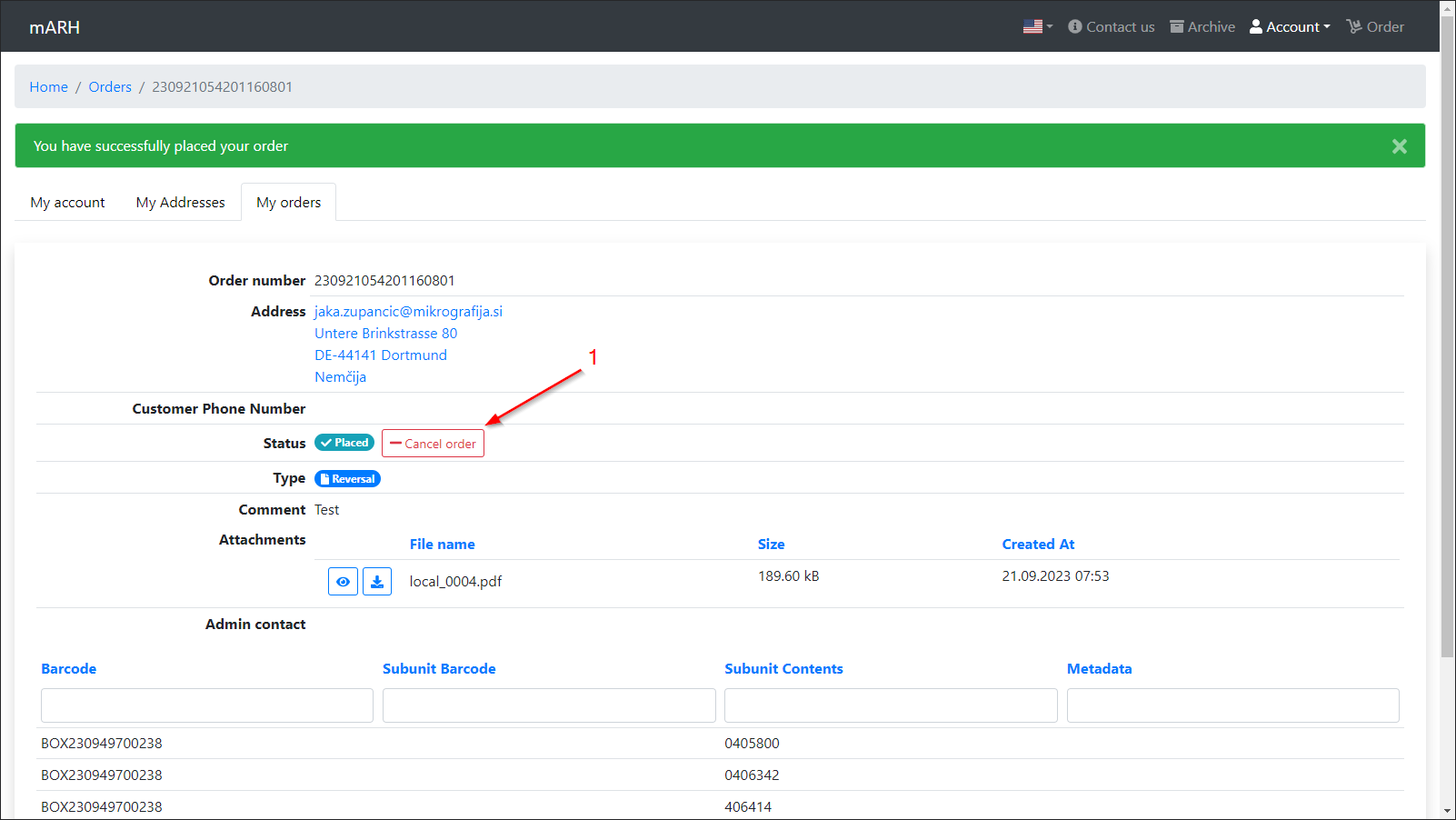Focus the Subunit Barcode filter field
The image size is (1456, 820).
549,705
